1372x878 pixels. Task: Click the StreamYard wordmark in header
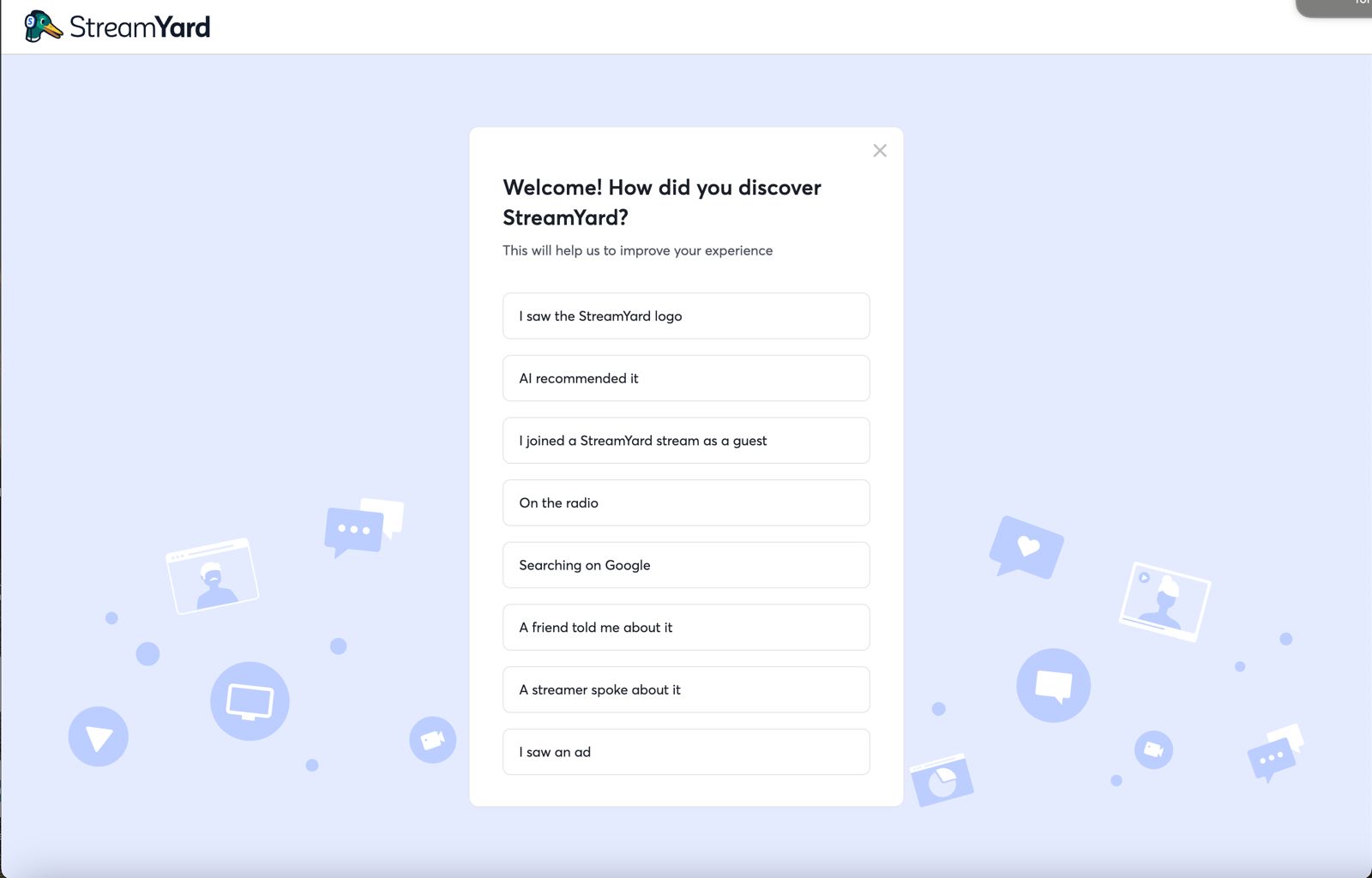coord(140,27)
